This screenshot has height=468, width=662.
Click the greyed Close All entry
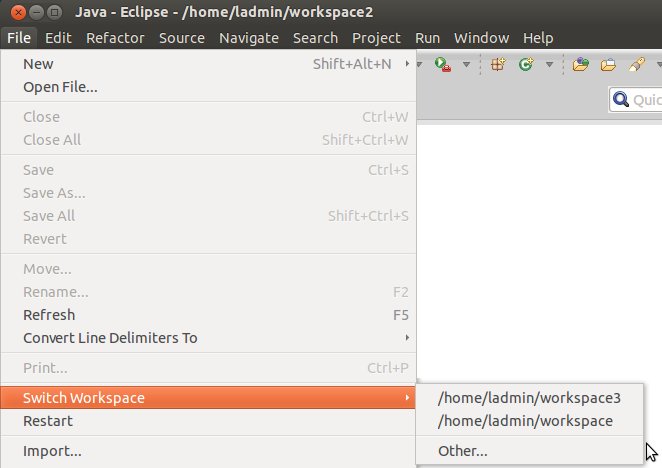[x=208, y=140]
